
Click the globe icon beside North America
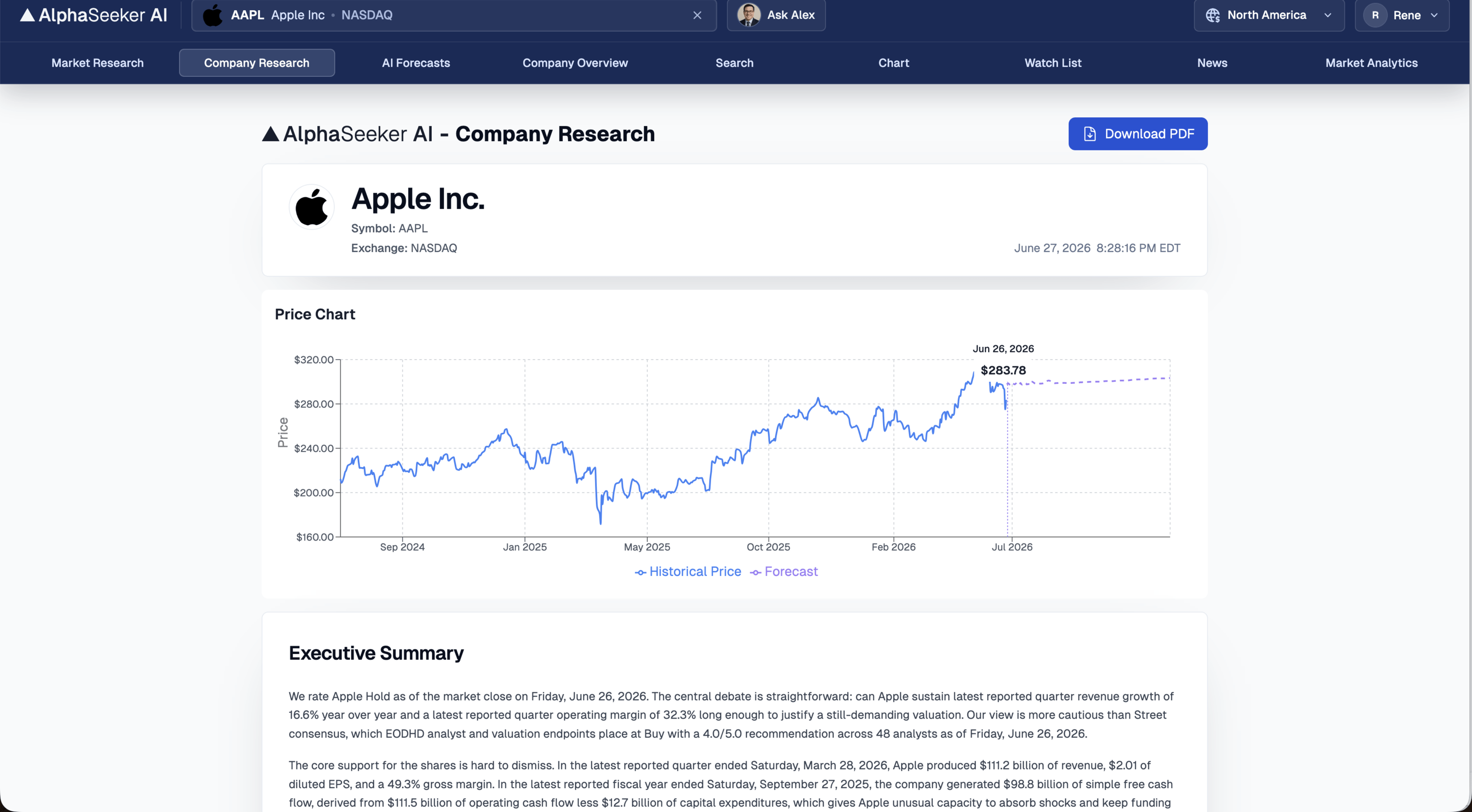[1213, 15]
